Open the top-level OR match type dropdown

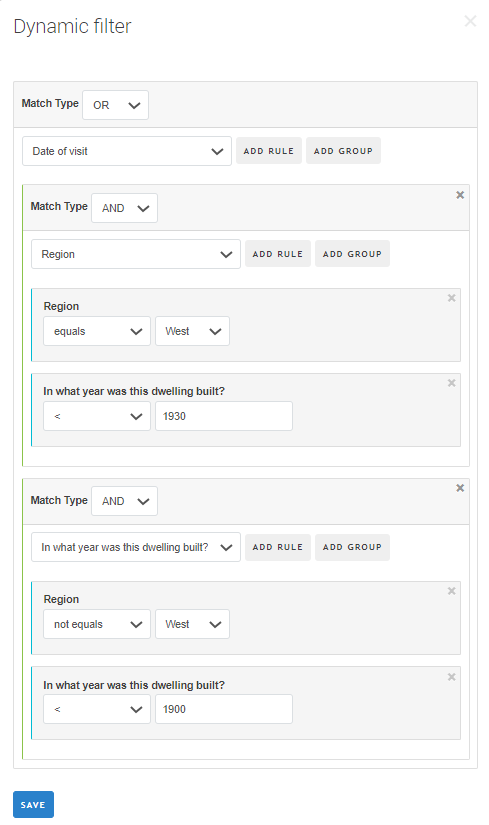(115, 105)
